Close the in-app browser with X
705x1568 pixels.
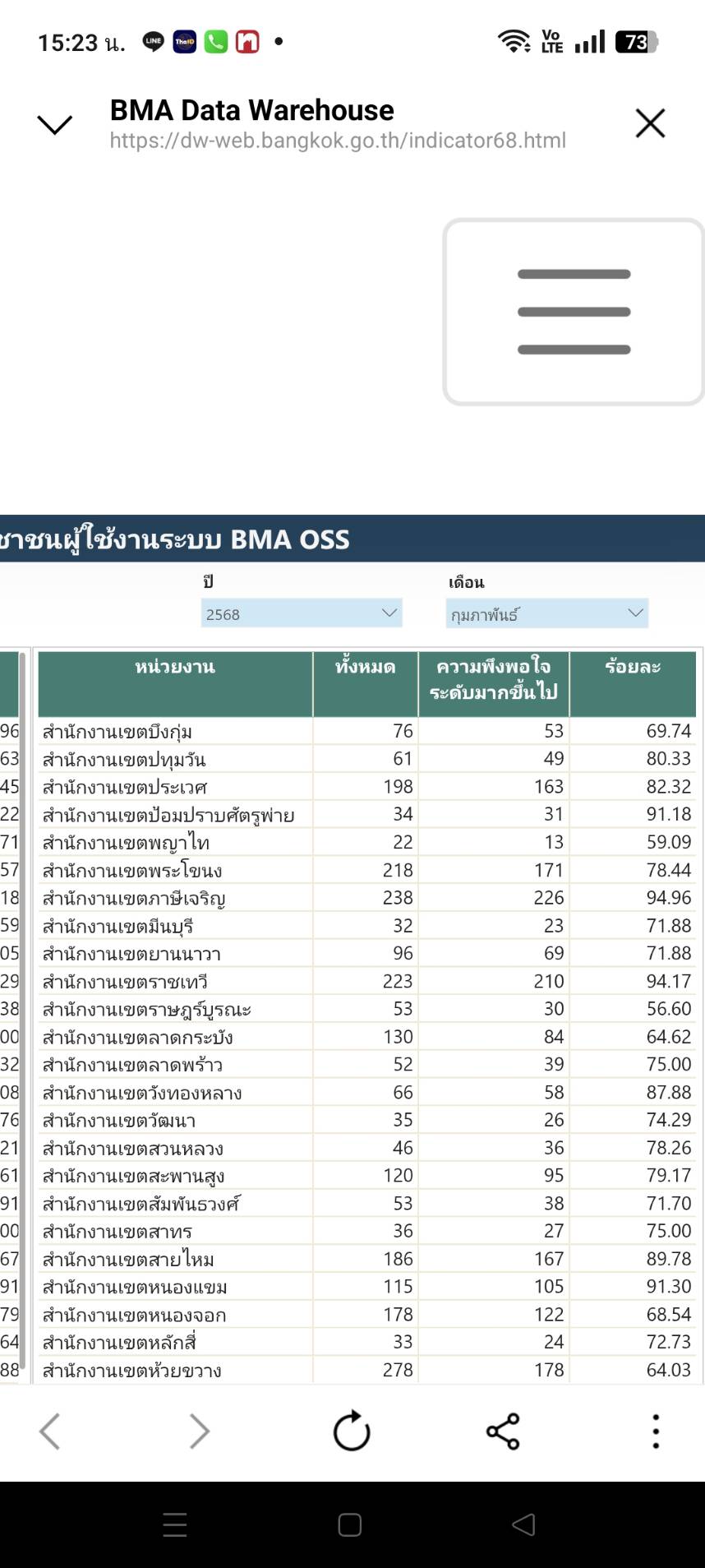point(650,123)
